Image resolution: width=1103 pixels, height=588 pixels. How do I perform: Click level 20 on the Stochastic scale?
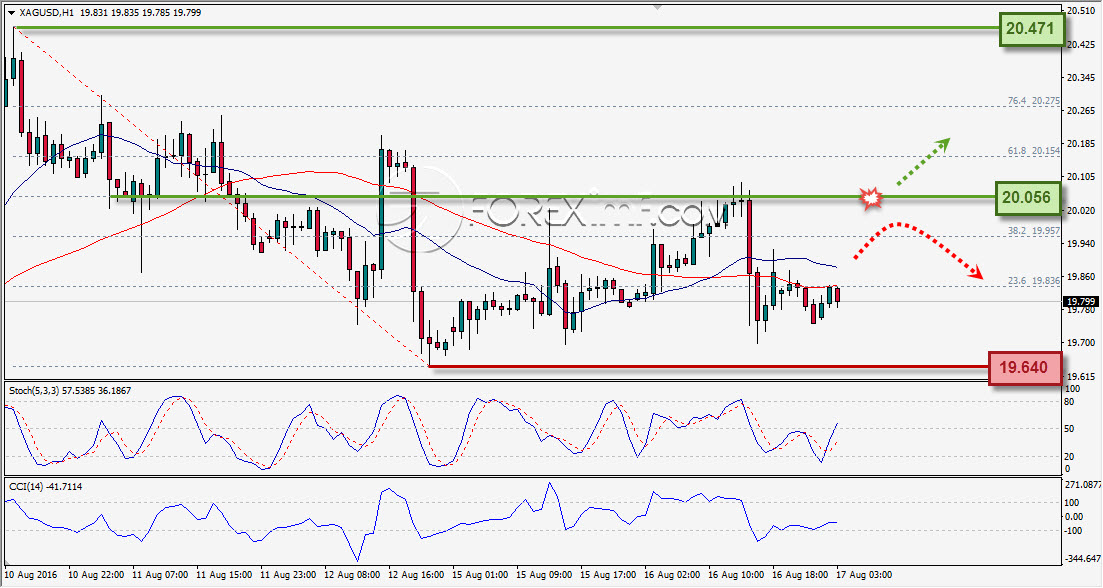point(1069,456)
